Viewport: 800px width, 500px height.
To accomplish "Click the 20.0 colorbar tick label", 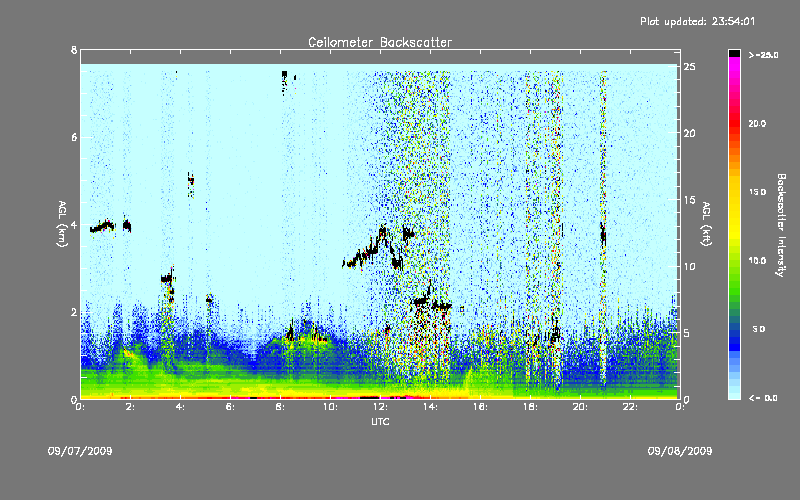I will point(757,123).
